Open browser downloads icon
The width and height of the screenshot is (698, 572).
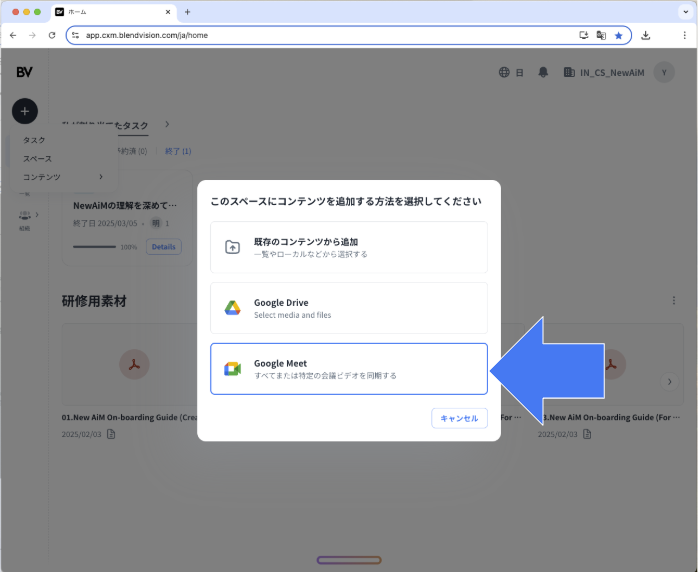pos(645,36)
